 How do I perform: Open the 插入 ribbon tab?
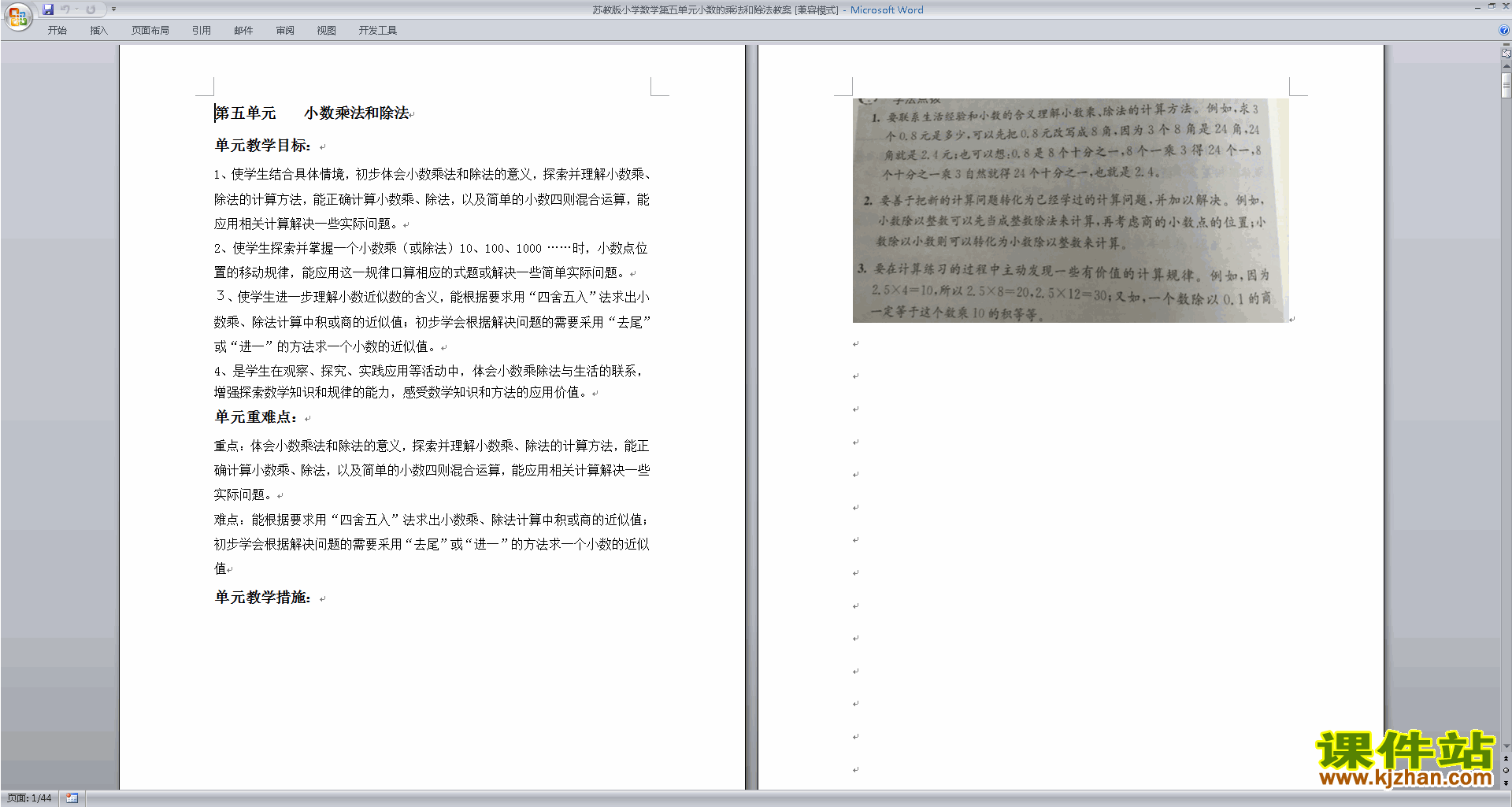(x=98, y=31)
